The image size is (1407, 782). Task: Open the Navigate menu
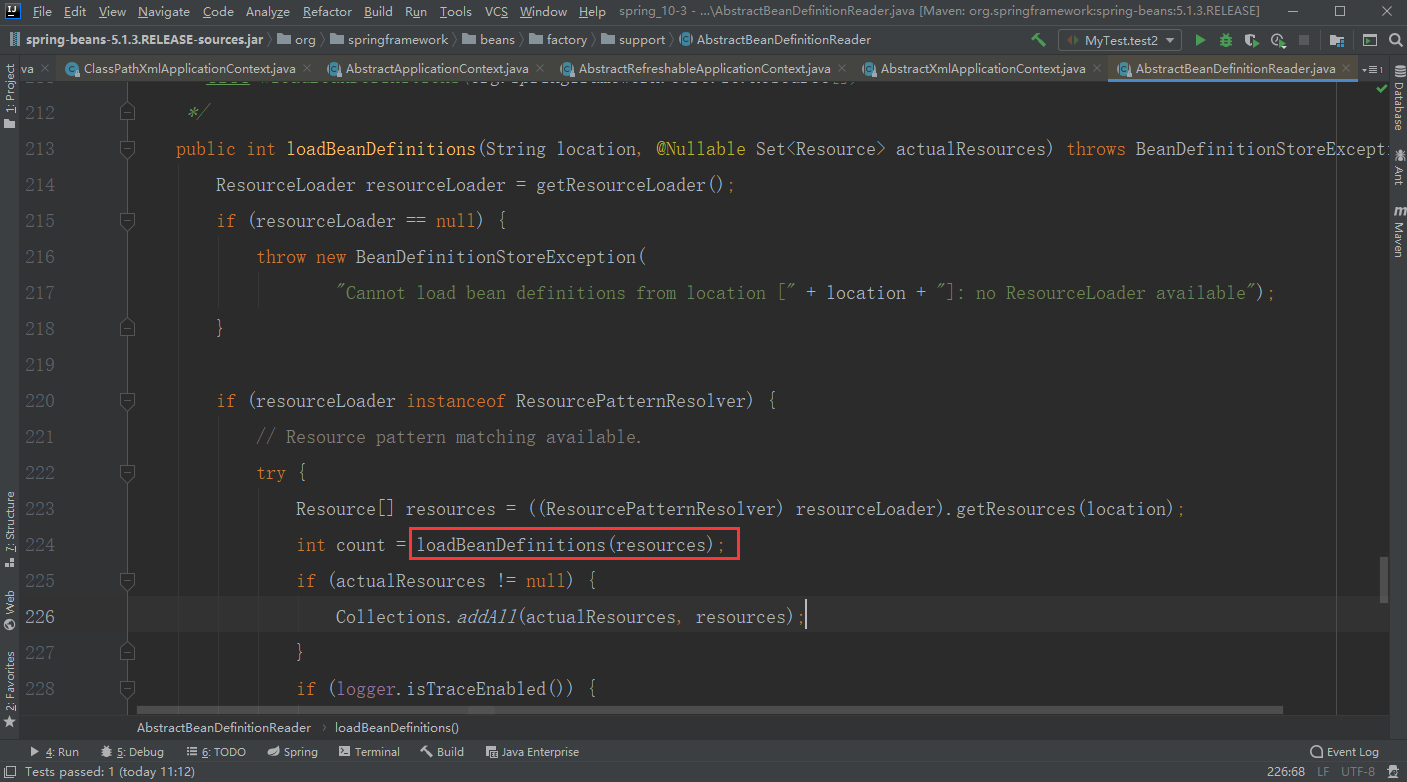tap(164, 11)
